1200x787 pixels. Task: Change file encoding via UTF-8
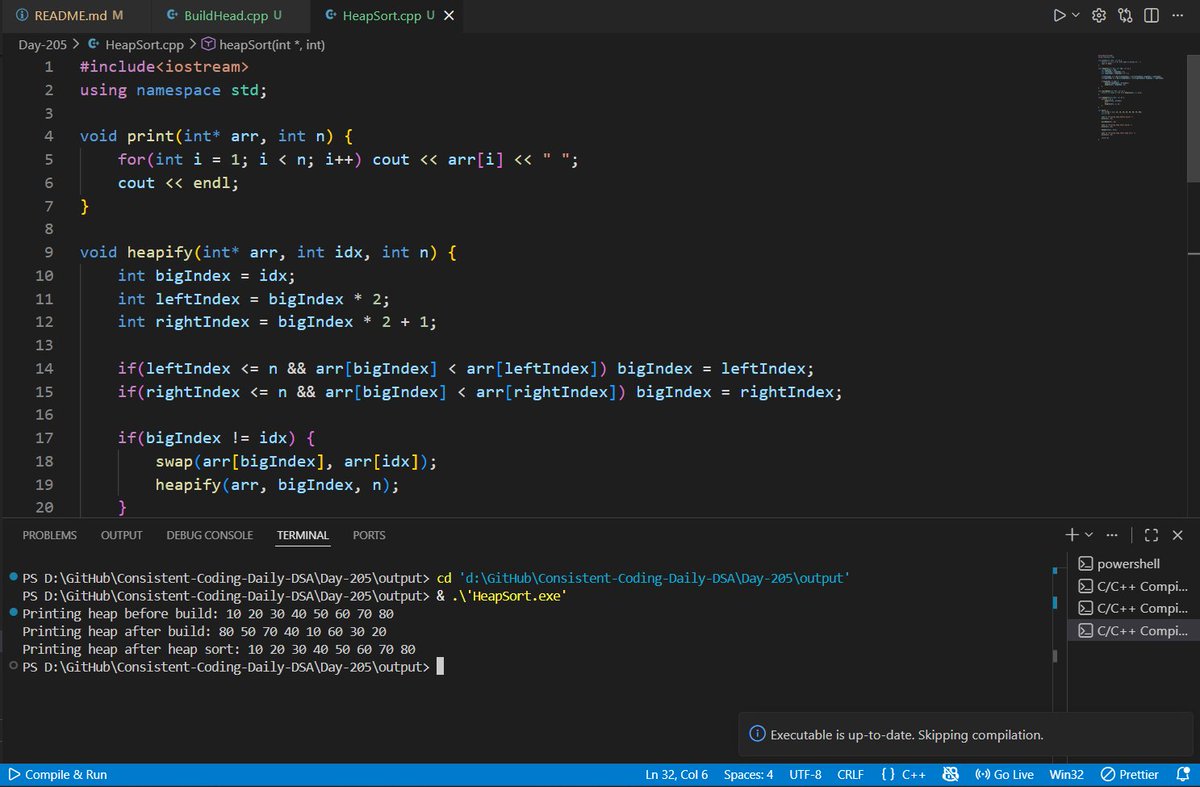coord(805,775)
